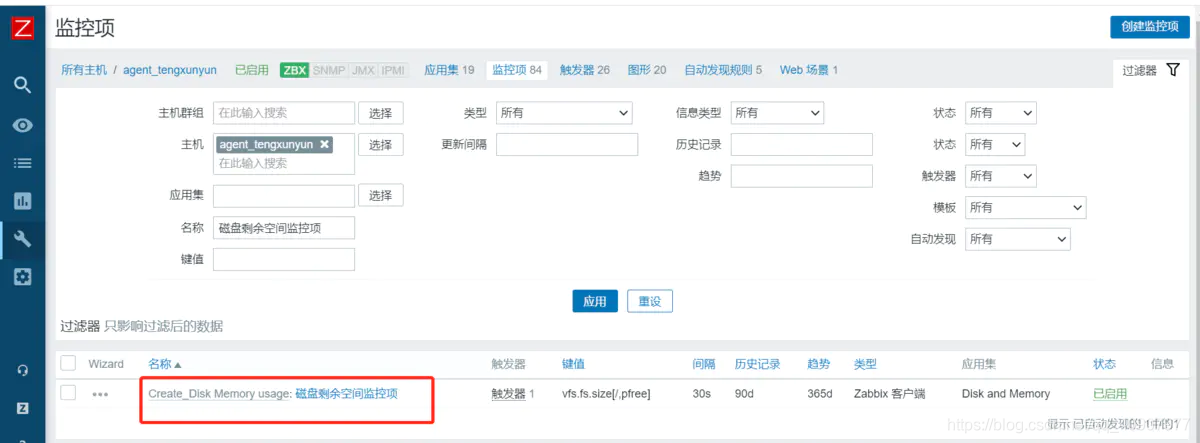Tick the select-all checkbox in the table header

tap(68, 363)
